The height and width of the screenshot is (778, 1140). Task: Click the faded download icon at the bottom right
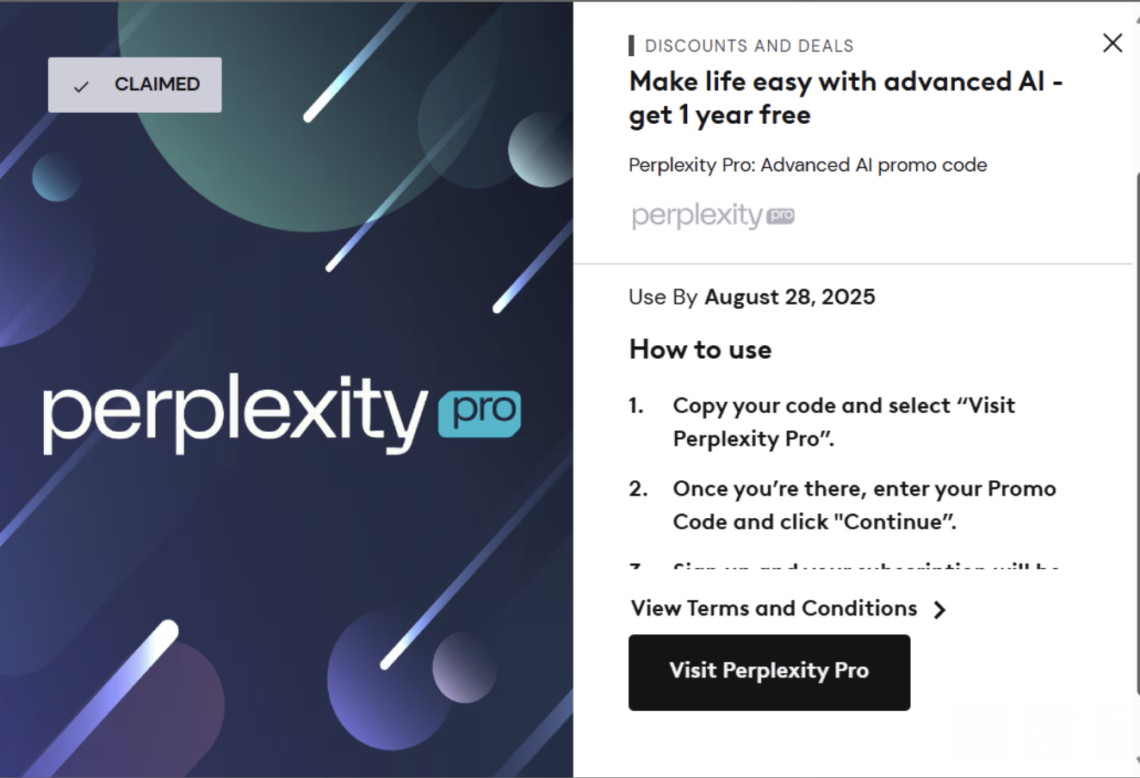pos(980,733)
